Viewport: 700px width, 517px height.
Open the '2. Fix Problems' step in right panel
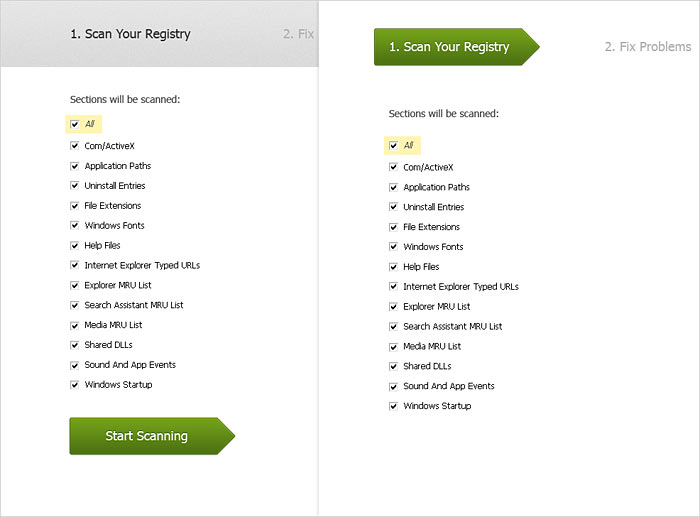click(x=647, y=47)
